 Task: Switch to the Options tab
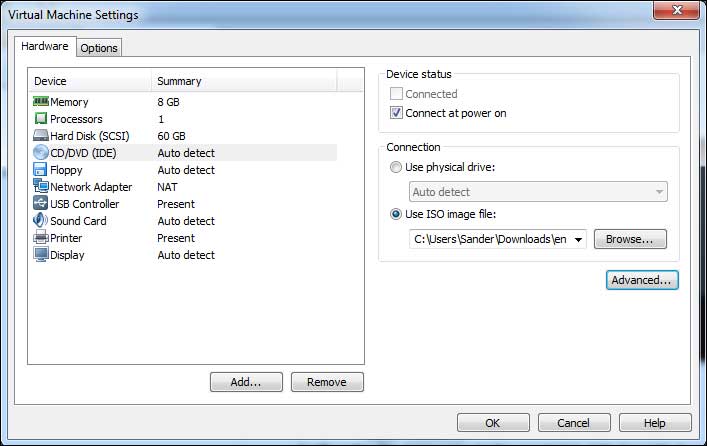coord(99,47)
